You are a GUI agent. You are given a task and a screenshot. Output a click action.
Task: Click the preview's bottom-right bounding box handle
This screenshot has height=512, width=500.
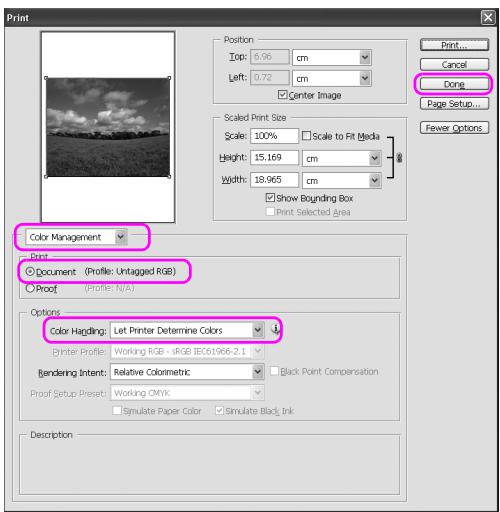tap(169, 177)
